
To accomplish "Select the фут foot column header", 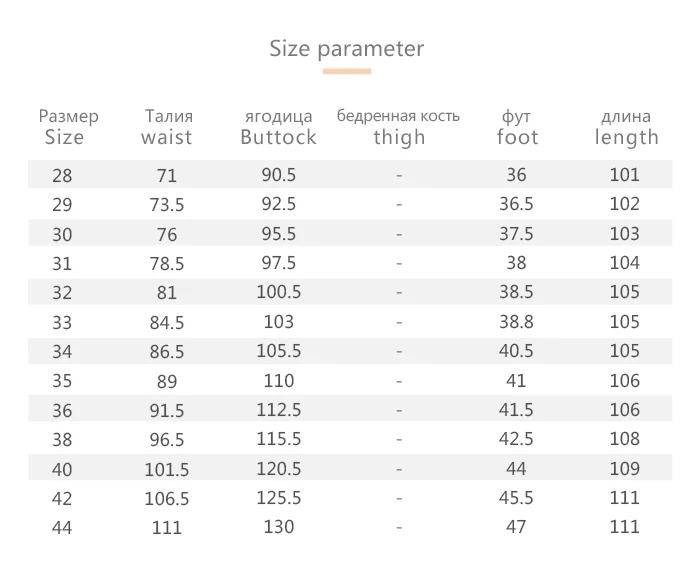I will coord(517,127).
